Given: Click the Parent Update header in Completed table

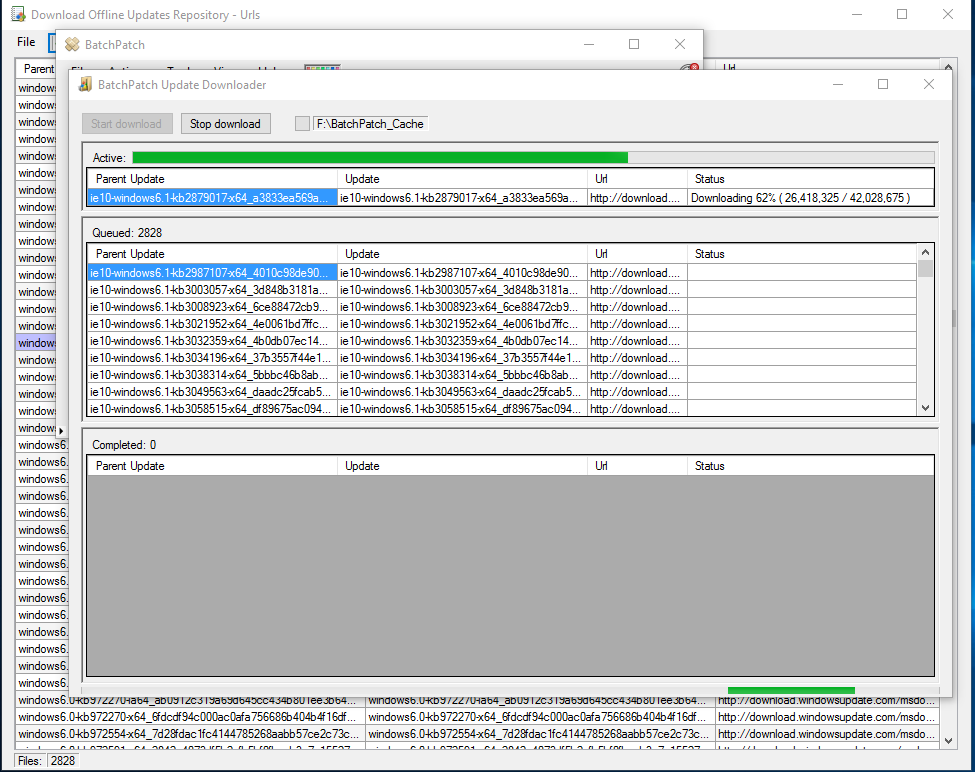Looking at the screenshot, I should 212,466.
